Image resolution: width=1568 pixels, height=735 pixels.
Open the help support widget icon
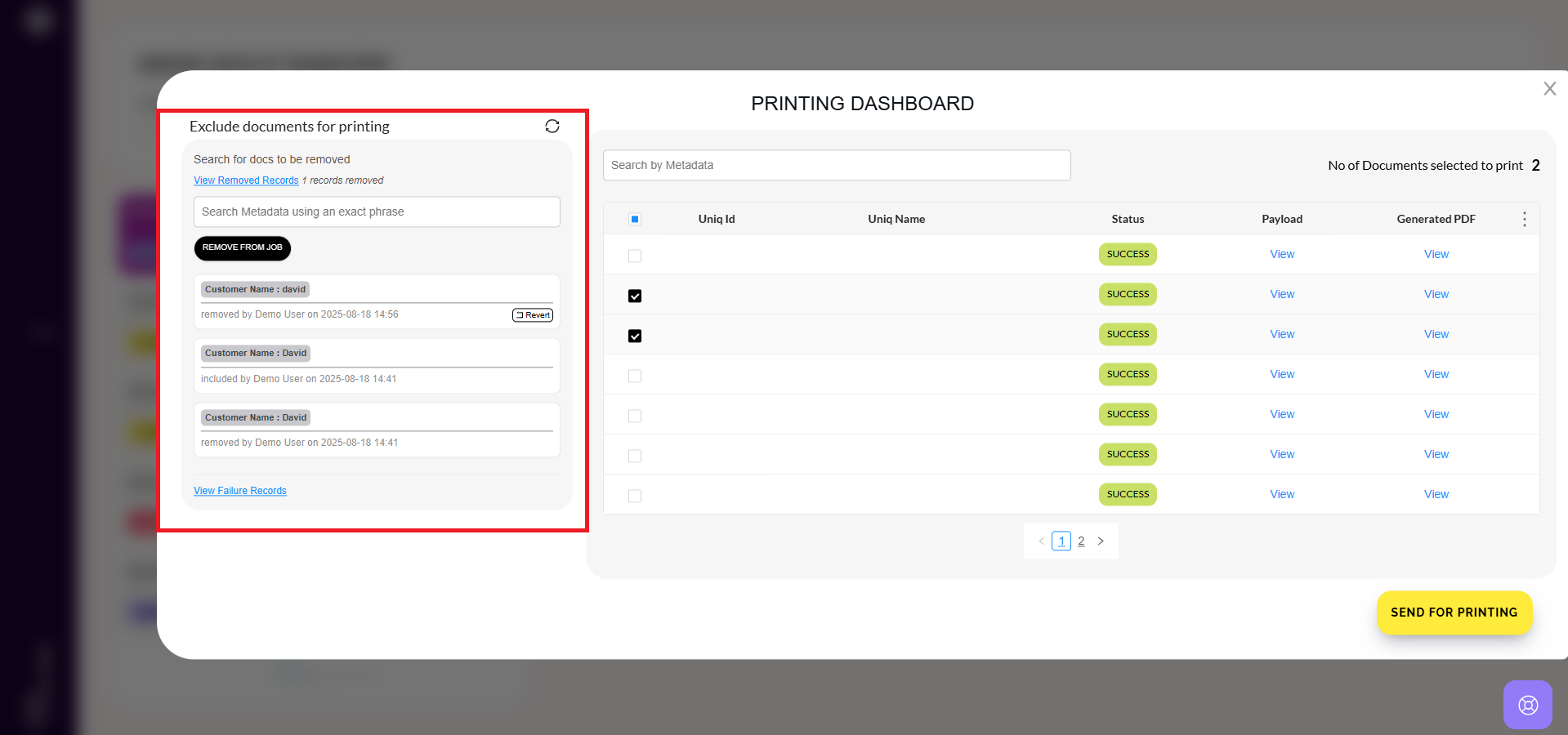point(1527,704)
